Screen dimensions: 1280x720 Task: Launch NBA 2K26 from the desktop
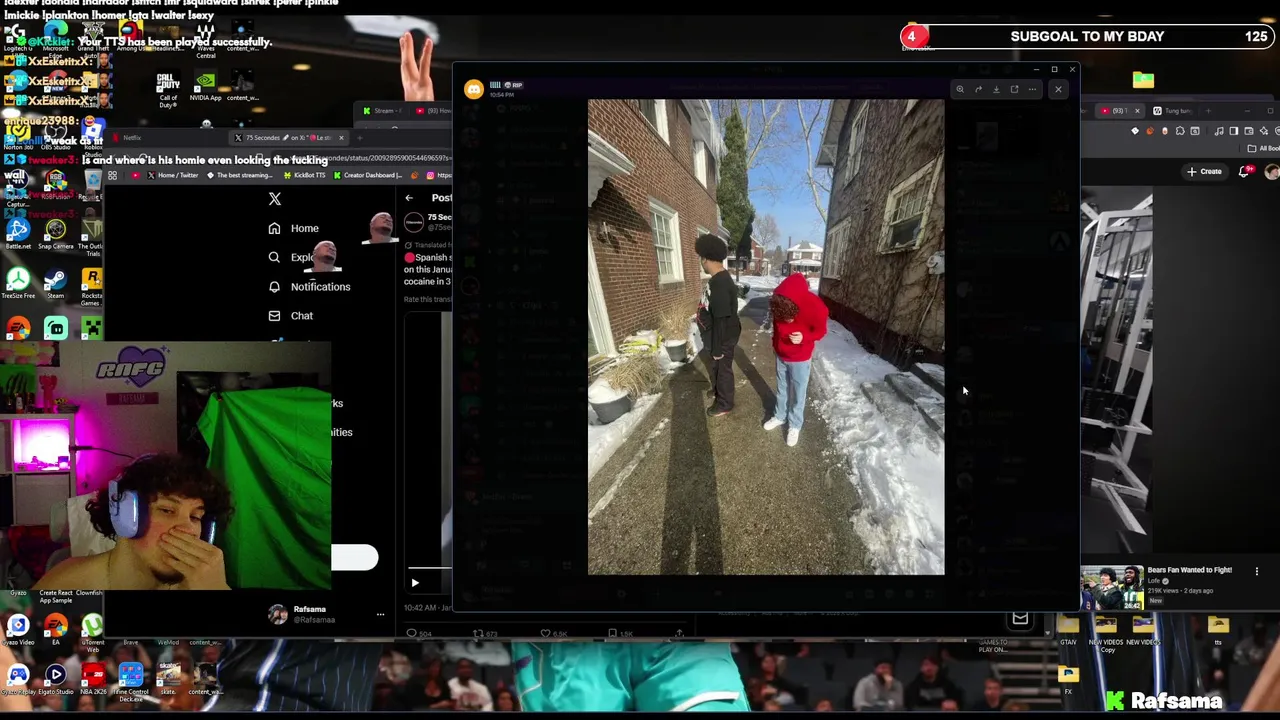[x=93, y=678]
